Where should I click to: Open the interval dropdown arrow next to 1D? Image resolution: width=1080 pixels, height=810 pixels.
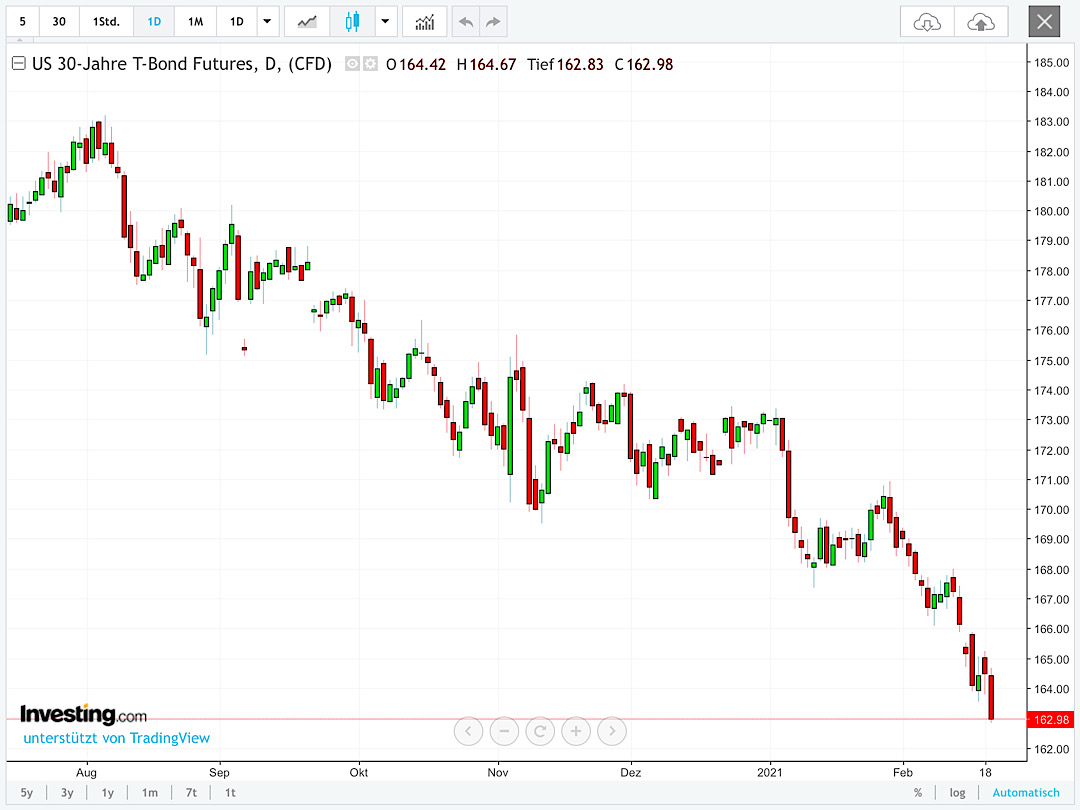tap(265, 21)
